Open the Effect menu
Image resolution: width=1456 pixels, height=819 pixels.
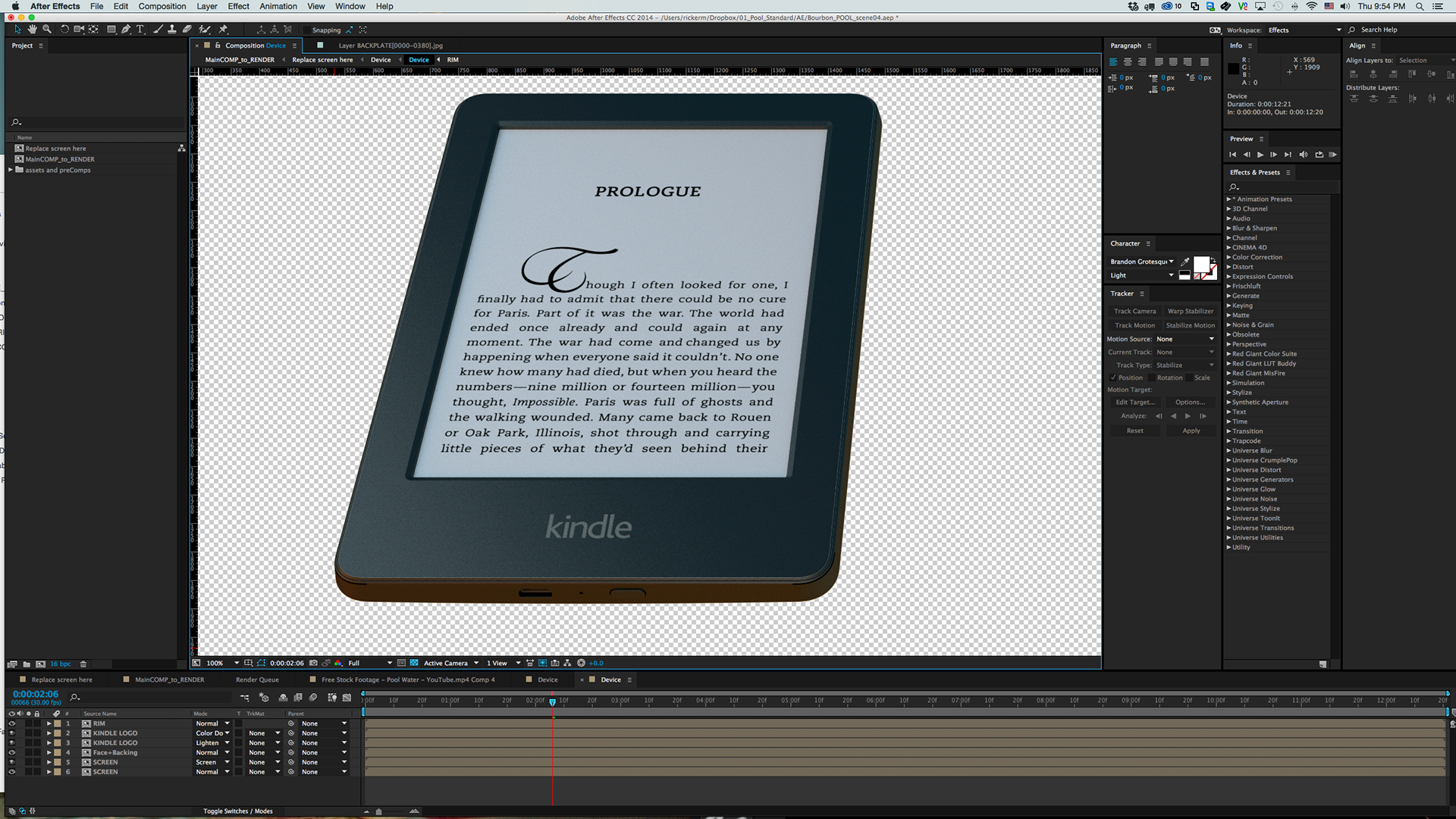[x=238, y=6]
